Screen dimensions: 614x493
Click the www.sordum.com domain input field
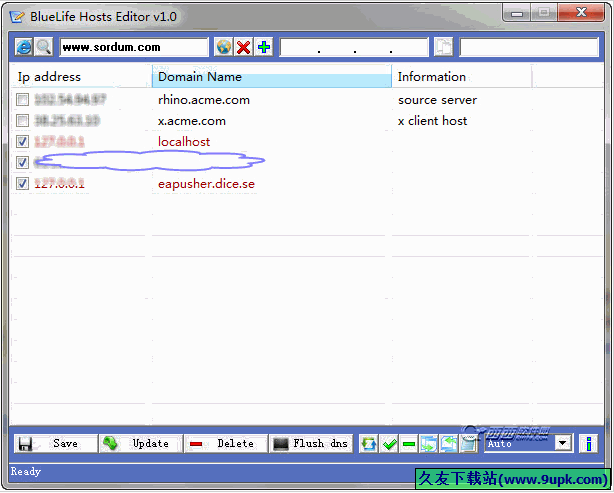click(x=134, y=47)
